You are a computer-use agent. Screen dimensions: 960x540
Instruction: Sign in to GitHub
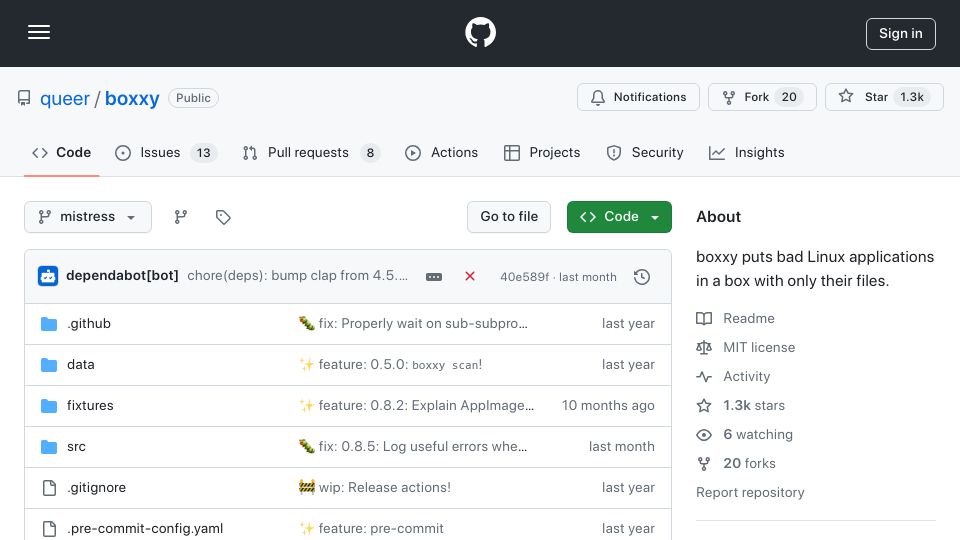pos(900,34)
